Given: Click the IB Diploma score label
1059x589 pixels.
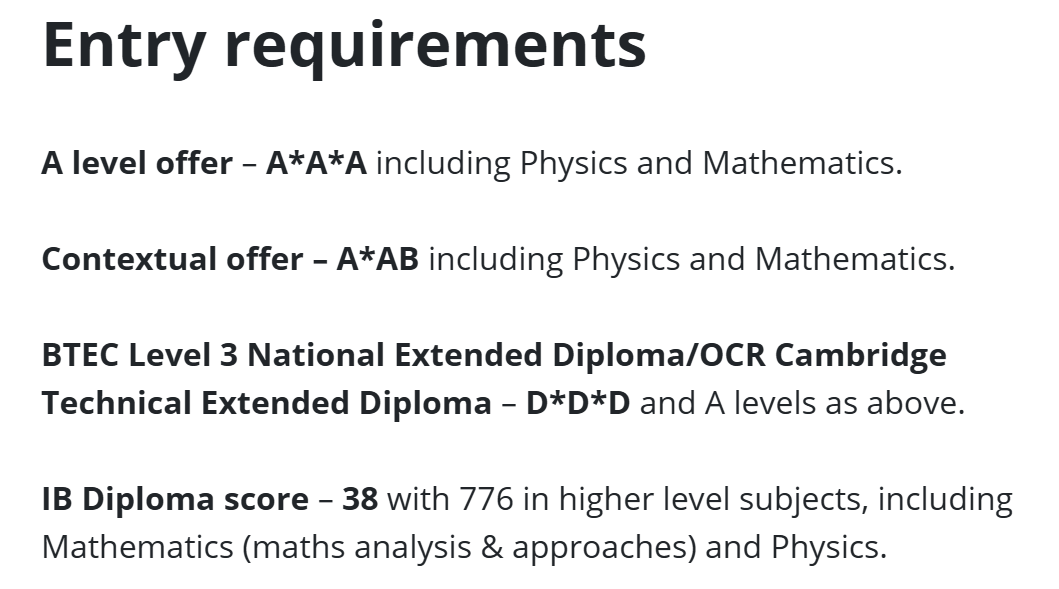Looking at the screenshot, I should coord(176,498).
